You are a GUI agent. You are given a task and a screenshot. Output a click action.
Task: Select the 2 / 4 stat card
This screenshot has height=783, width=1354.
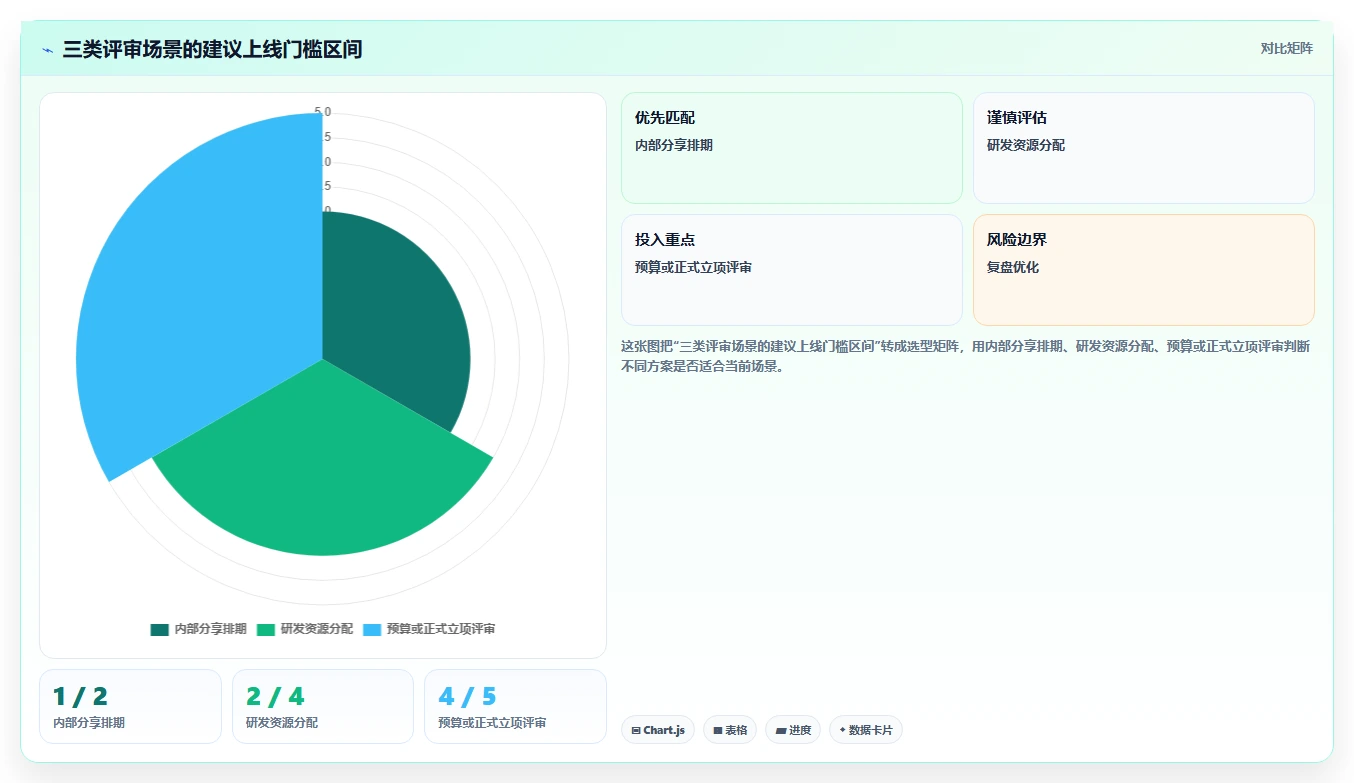[x=323, y=706]
